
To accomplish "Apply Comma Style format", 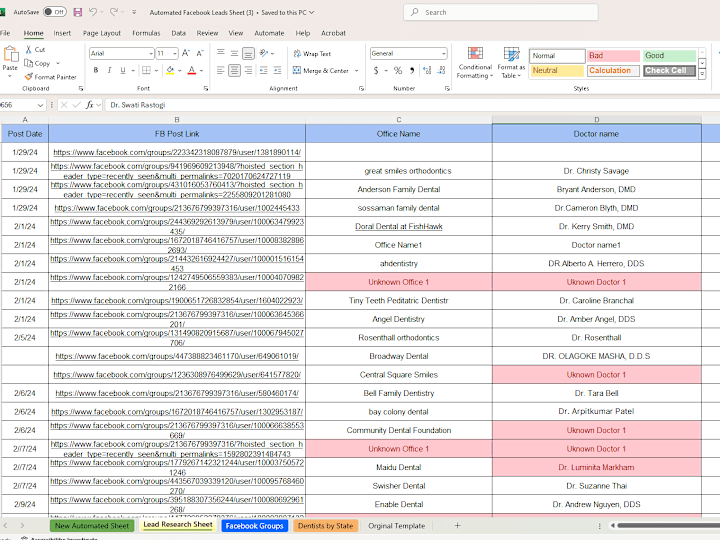I will (x=412, y=70).
